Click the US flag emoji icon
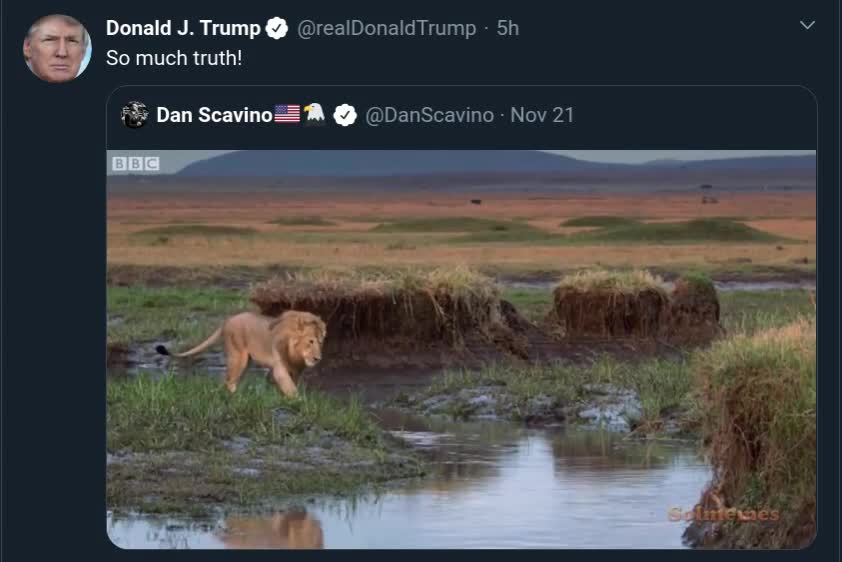Screen dimensions: 842x562 pyautogui.click(x=287, y=114)
